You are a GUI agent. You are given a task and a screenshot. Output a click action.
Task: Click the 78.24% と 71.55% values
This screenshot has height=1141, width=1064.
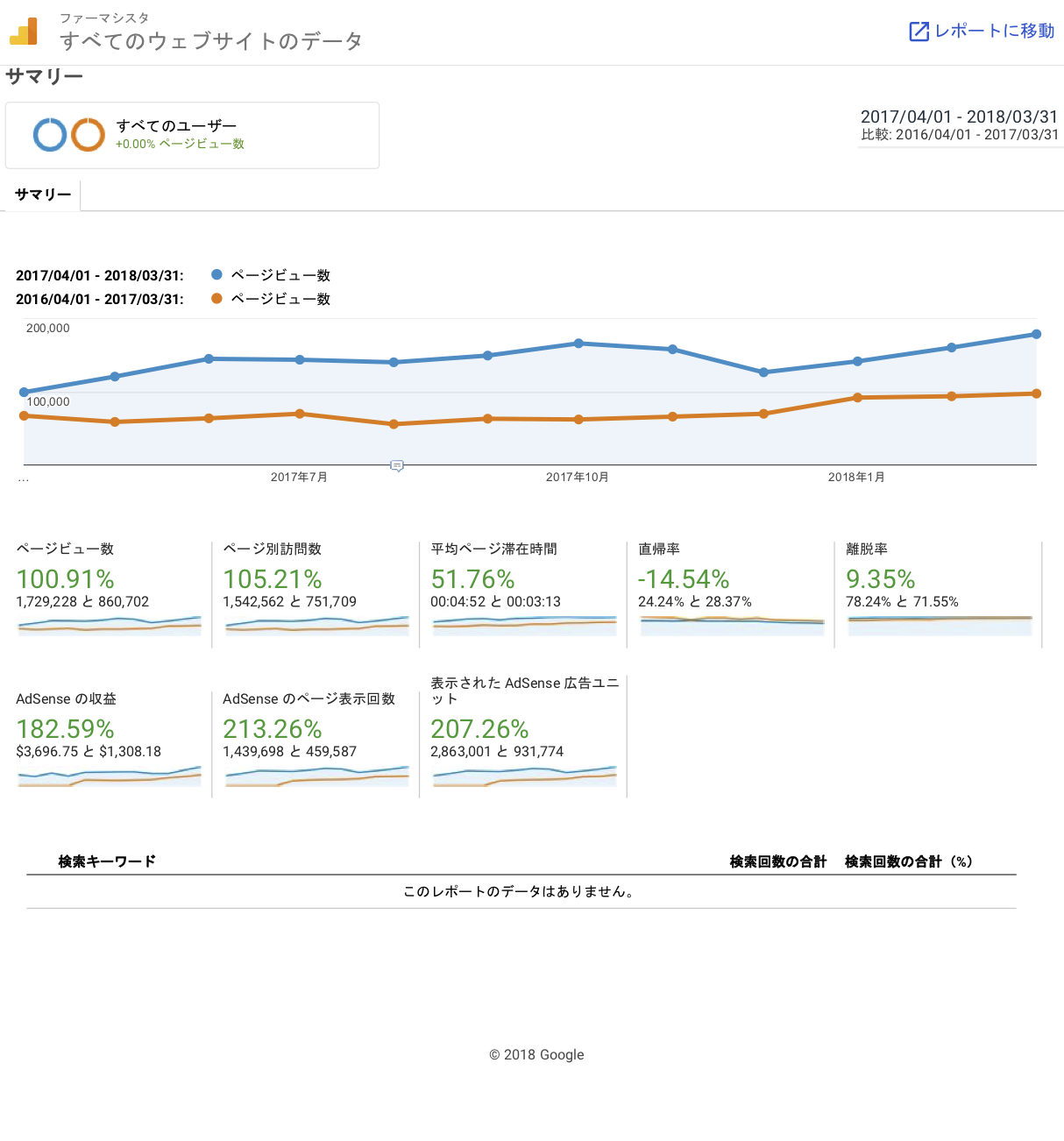click(902, 601)
